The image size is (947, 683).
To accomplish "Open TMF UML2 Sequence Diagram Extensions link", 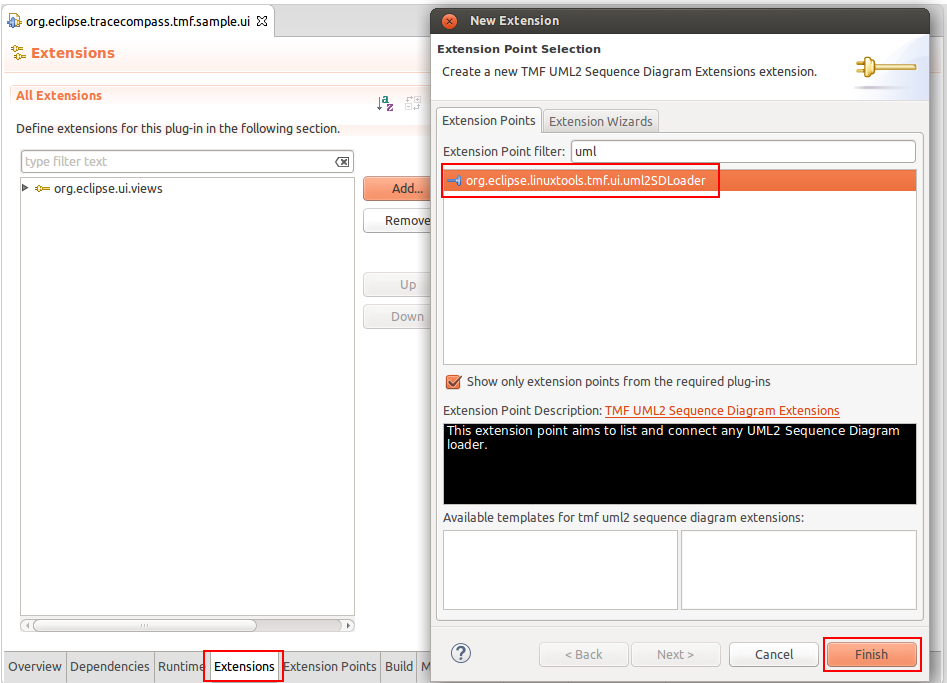I will [x=722, y=410].
